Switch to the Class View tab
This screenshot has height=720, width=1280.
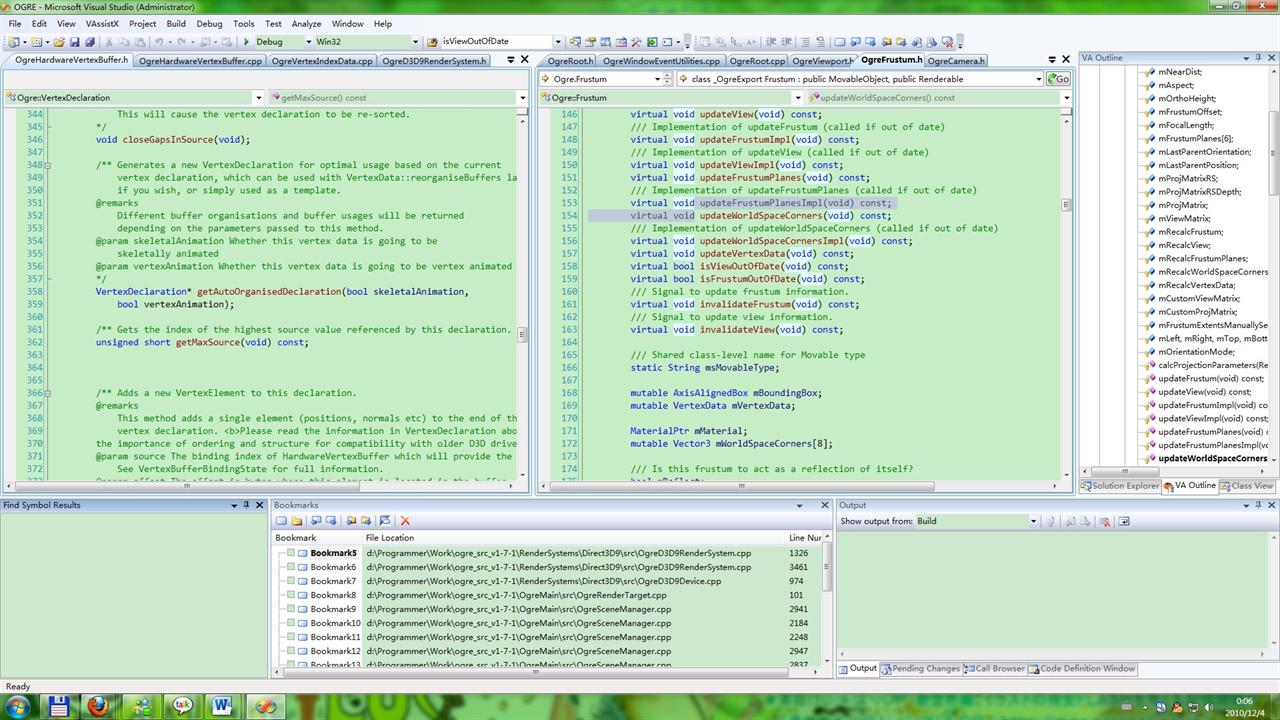pyautogui.click(x=1246, y=486)
